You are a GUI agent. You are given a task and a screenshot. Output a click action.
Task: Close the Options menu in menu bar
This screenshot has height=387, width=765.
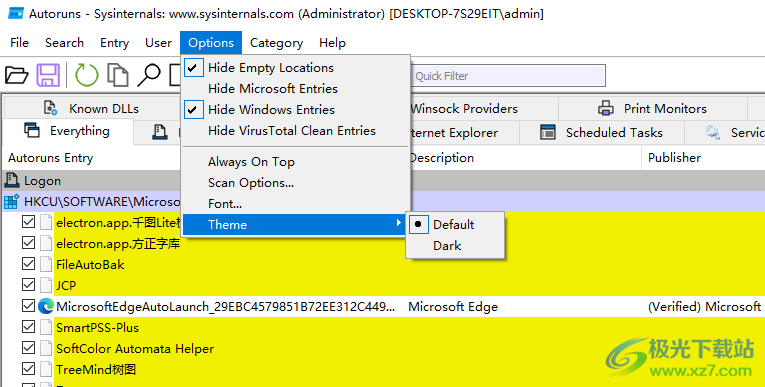(x=211, y=43)
